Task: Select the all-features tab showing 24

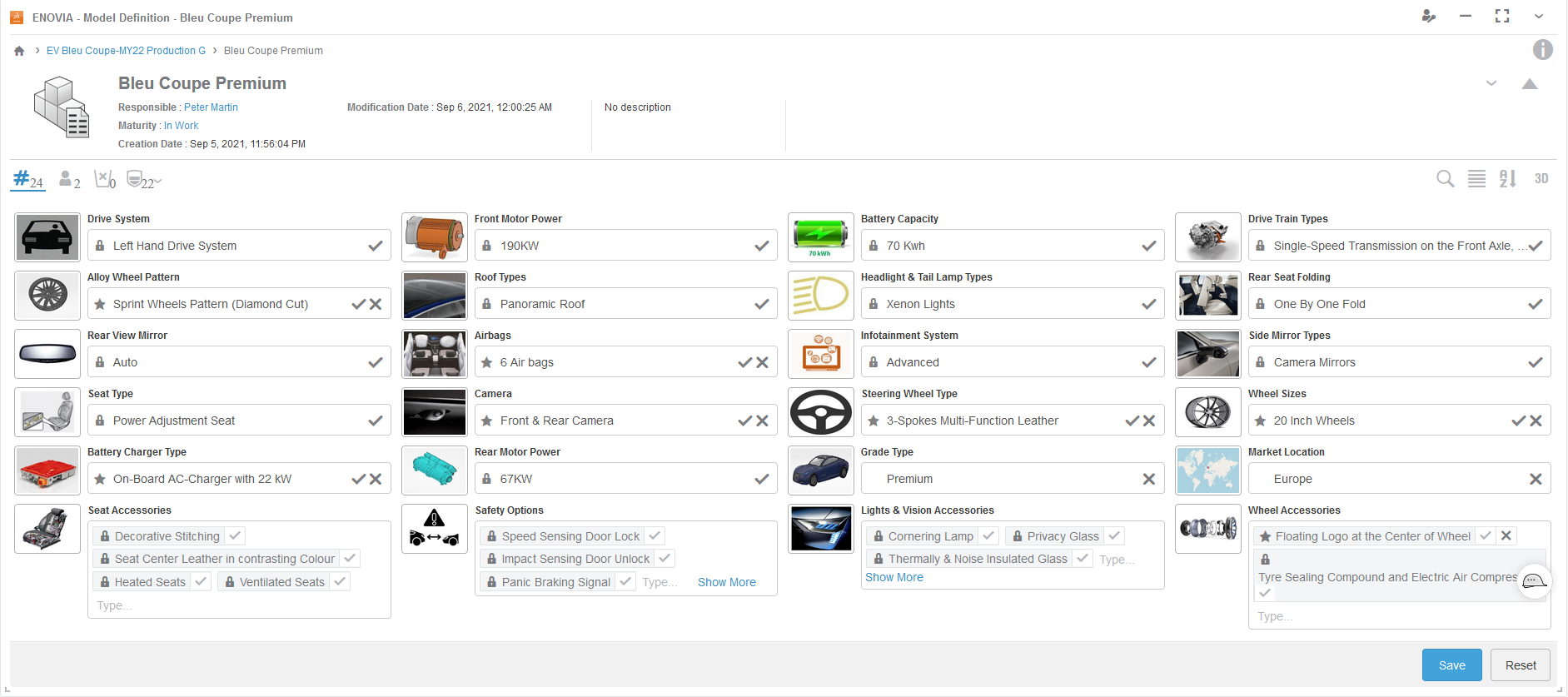Action: (x=28, y=180)
